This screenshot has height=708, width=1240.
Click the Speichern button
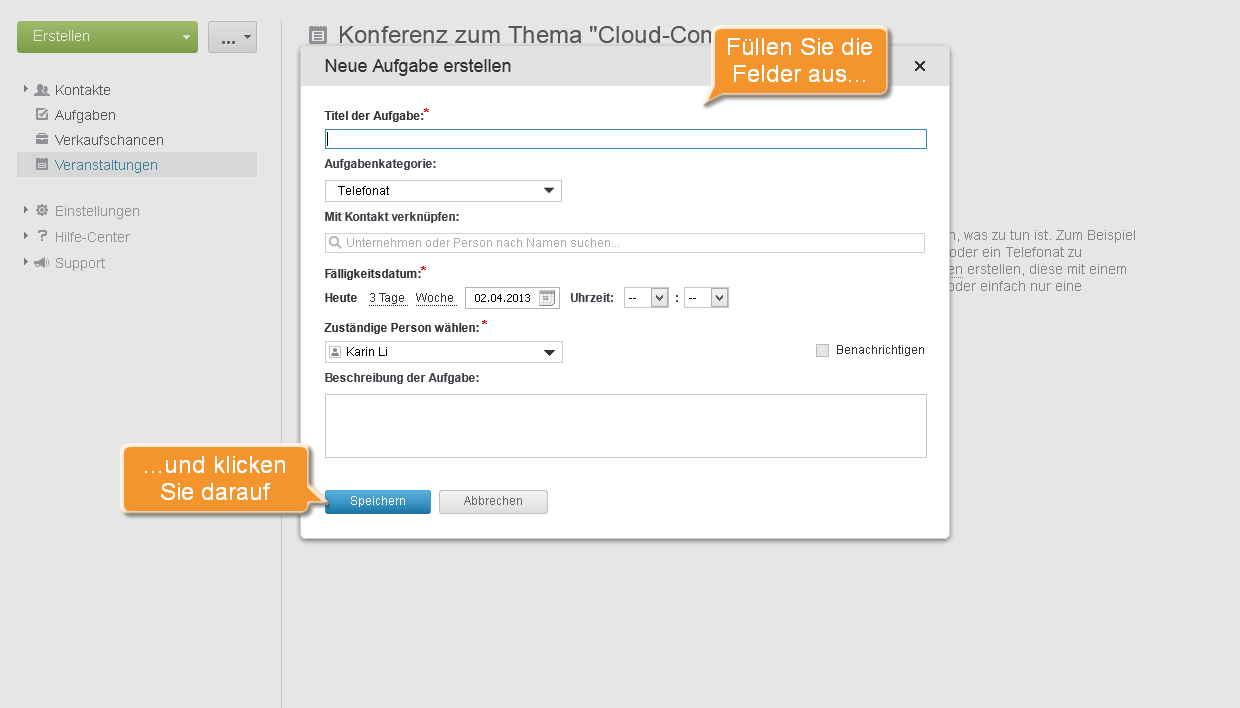tap(378, 501)
